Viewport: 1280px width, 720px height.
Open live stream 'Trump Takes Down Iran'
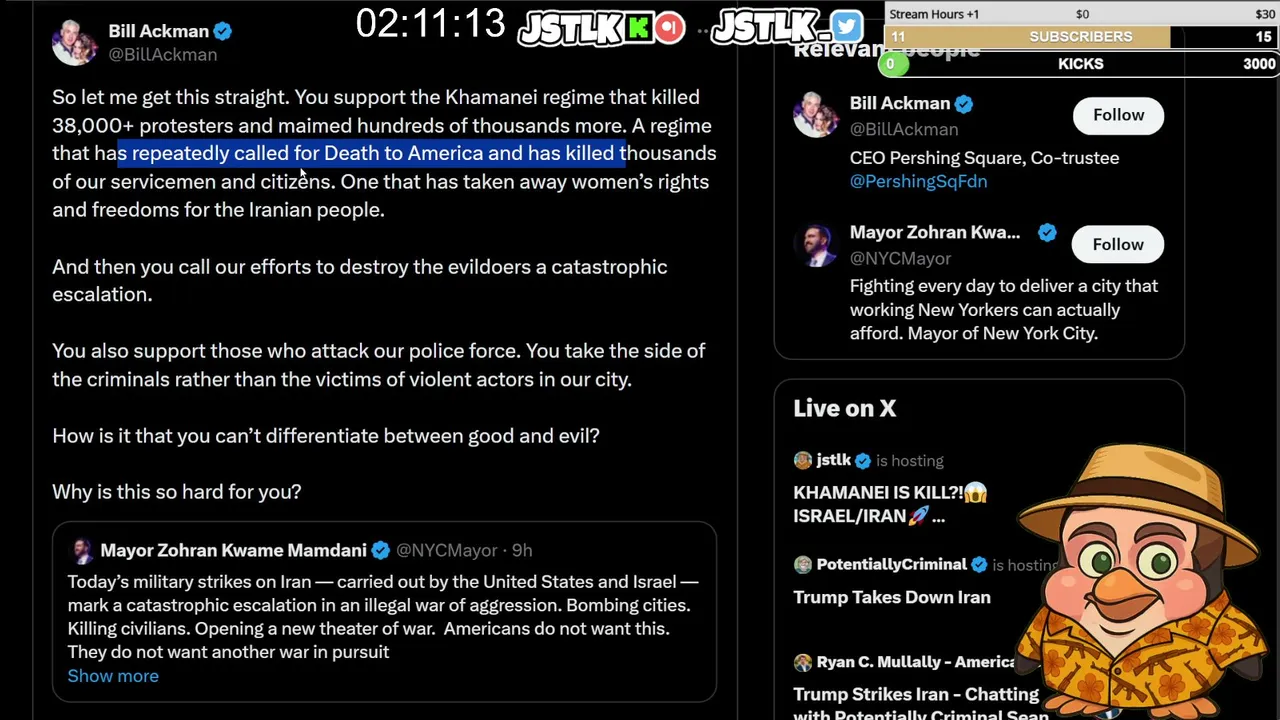point(892,597)
